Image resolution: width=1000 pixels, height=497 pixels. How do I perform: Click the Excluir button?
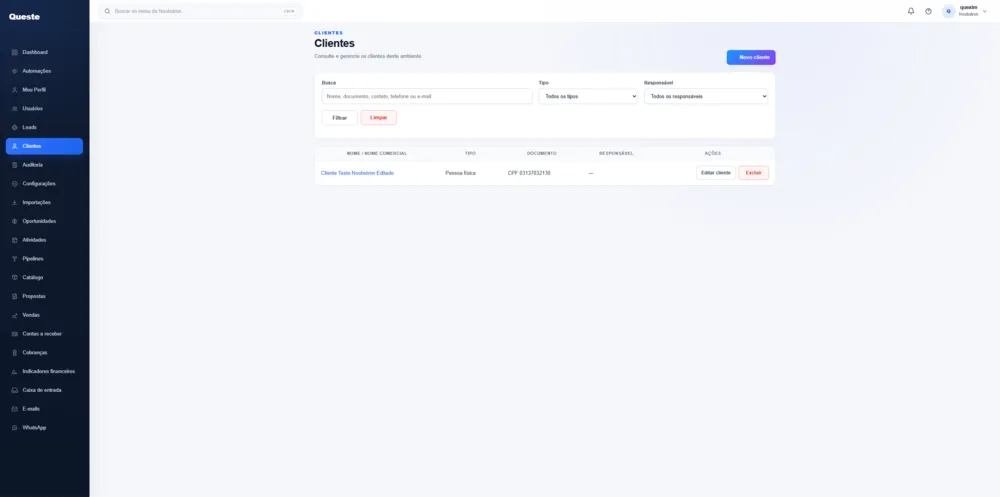coord(754,173)
